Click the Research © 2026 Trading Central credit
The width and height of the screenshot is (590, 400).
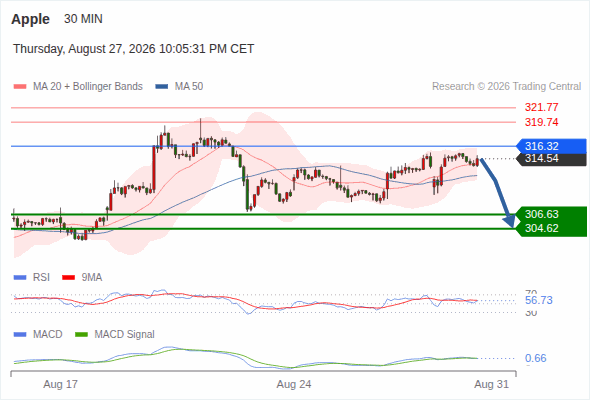coord(506,87)
